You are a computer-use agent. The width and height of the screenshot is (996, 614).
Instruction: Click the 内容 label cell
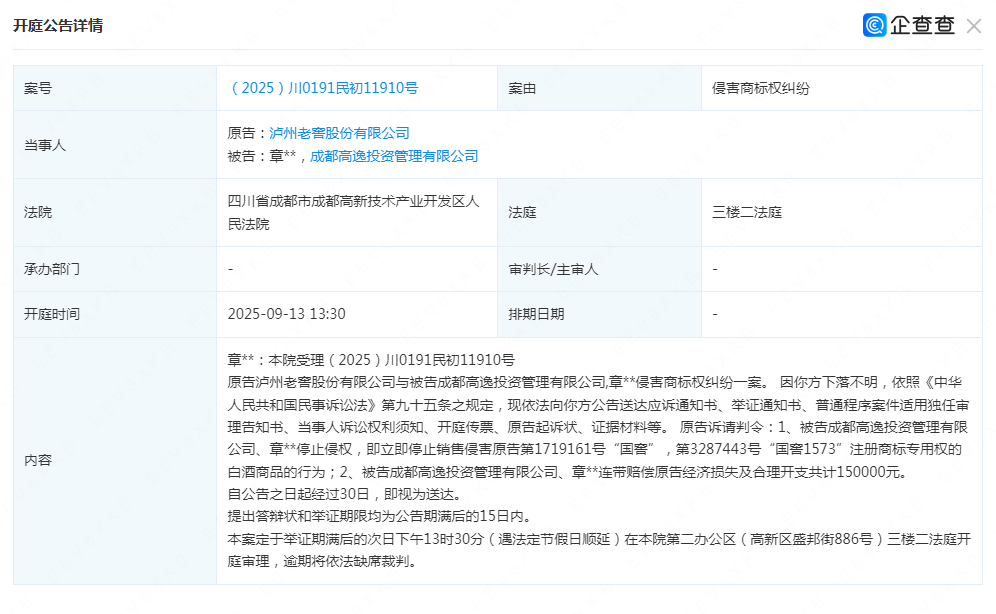click(x=115, y=460)
